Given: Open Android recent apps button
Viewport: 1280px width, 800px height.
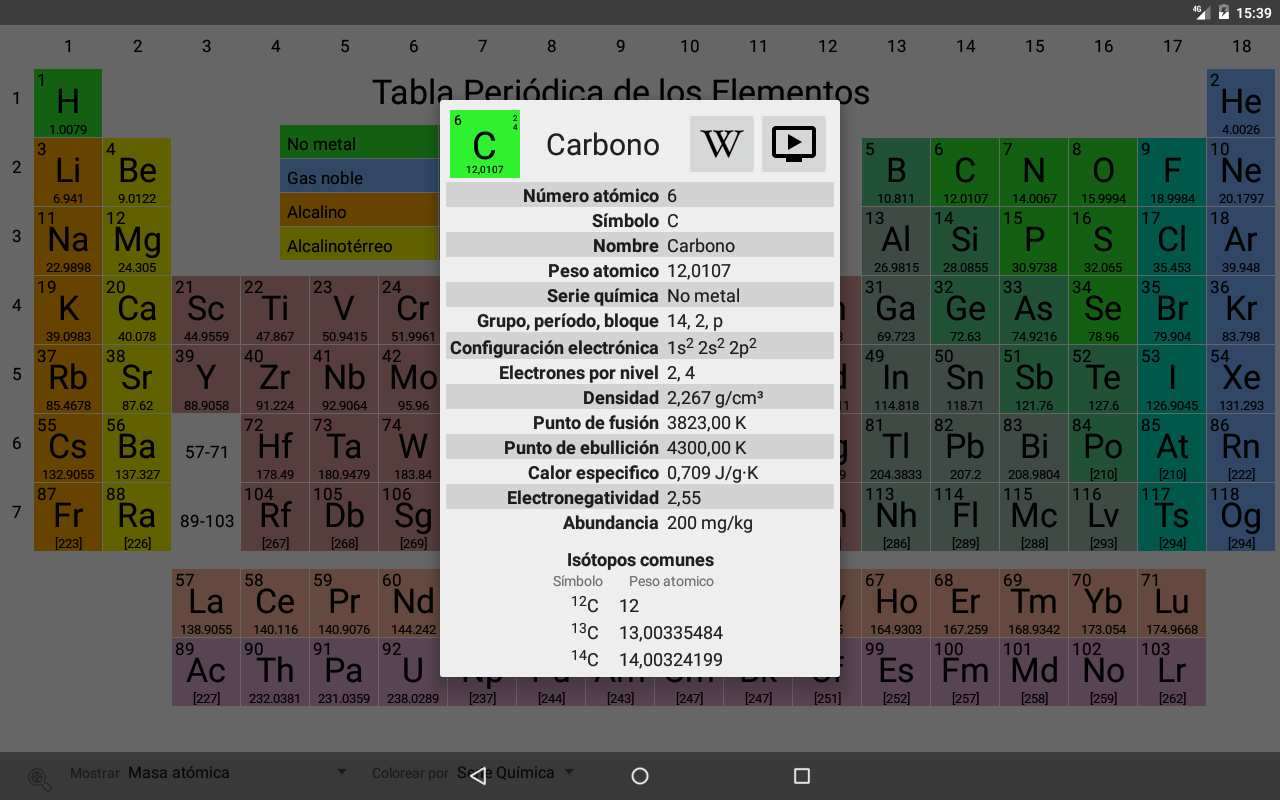Looking at the screenshot, I should tap(801, 776).
